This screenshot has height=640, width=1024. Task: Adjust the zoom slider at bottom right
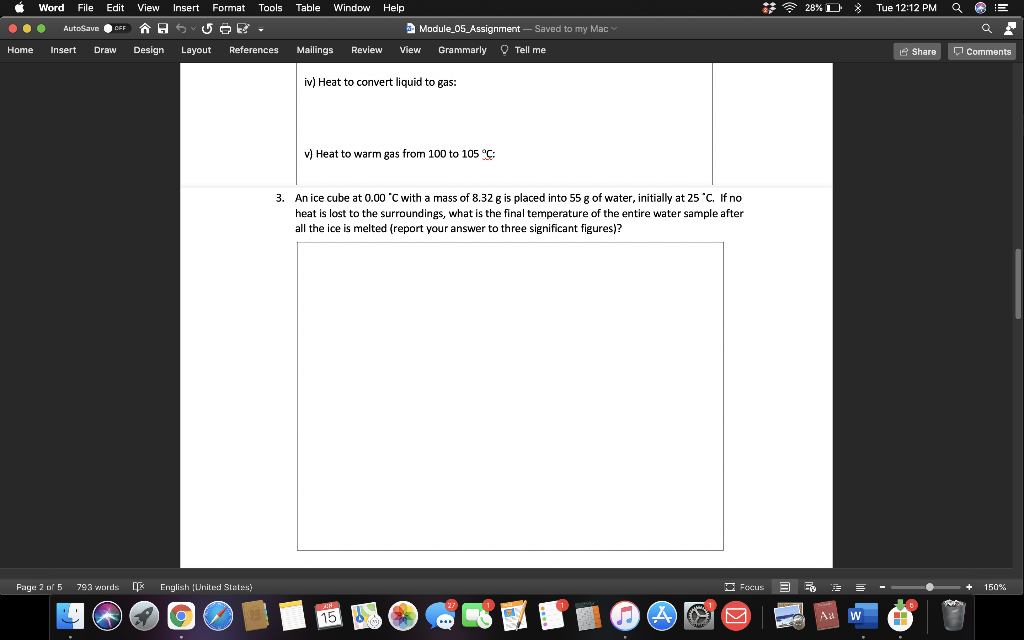point(931,587)
